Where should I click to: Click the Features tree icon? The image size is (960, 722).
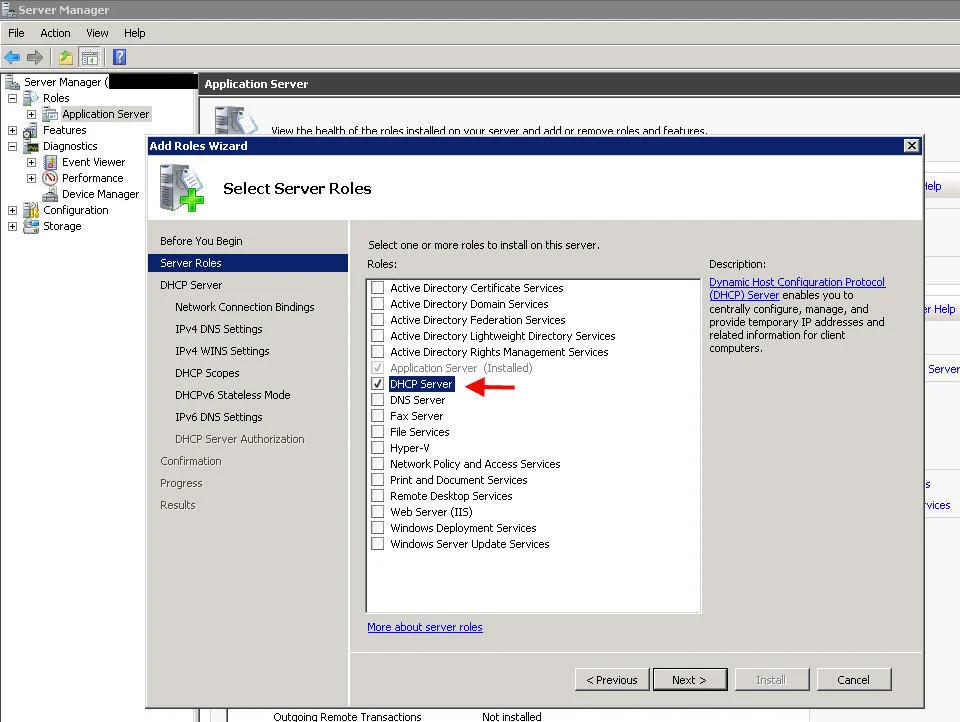(31, 130)
